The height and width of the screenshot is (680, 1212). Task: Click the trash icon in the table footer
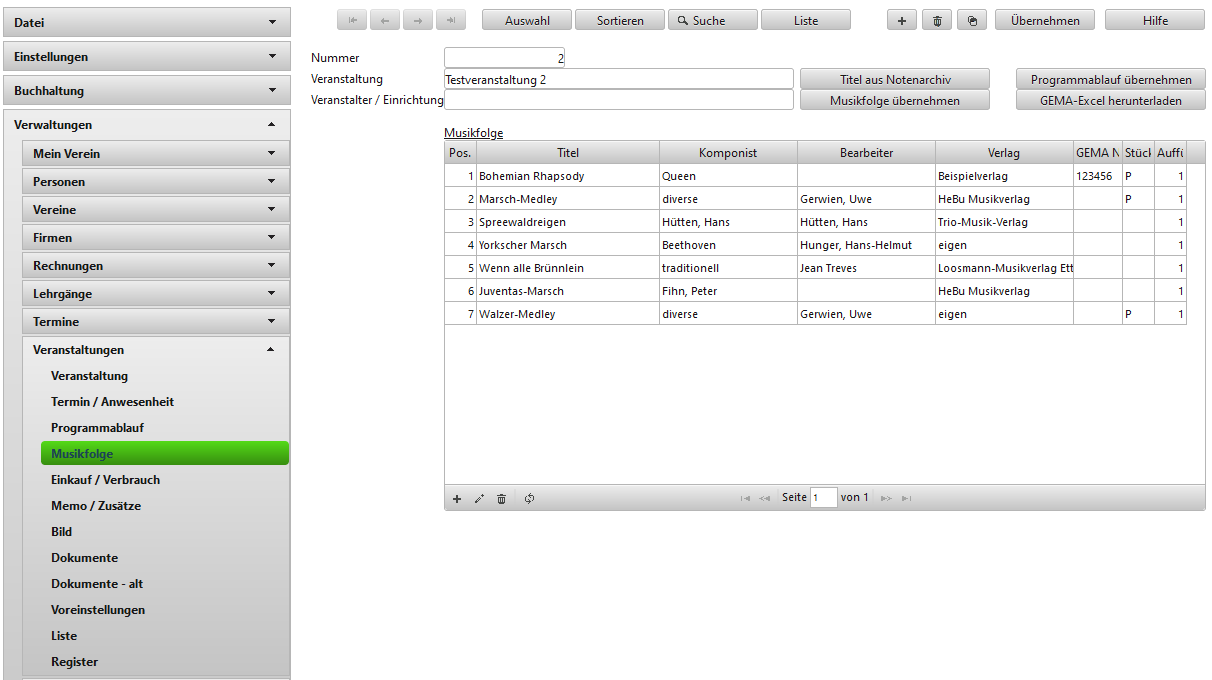pos(502,498)
